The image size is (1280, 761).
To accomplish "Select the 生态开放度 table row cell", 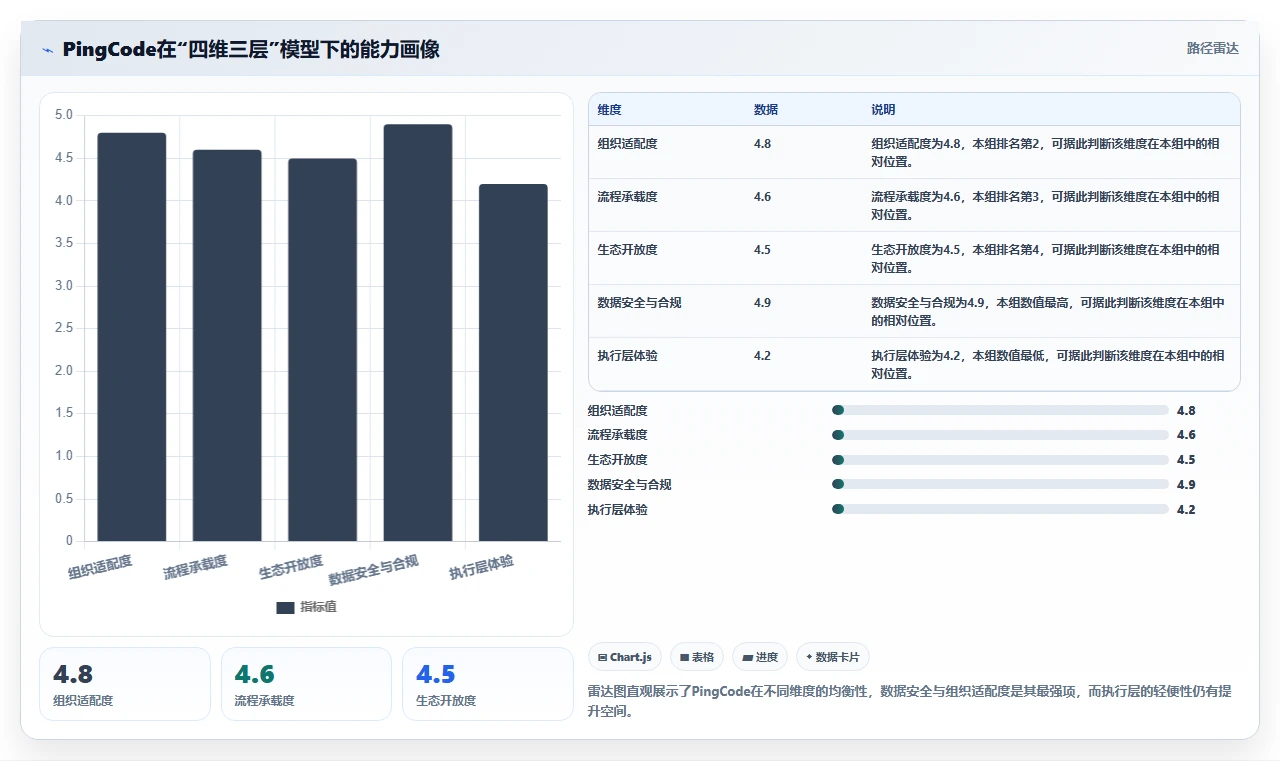I will point(627,250).
